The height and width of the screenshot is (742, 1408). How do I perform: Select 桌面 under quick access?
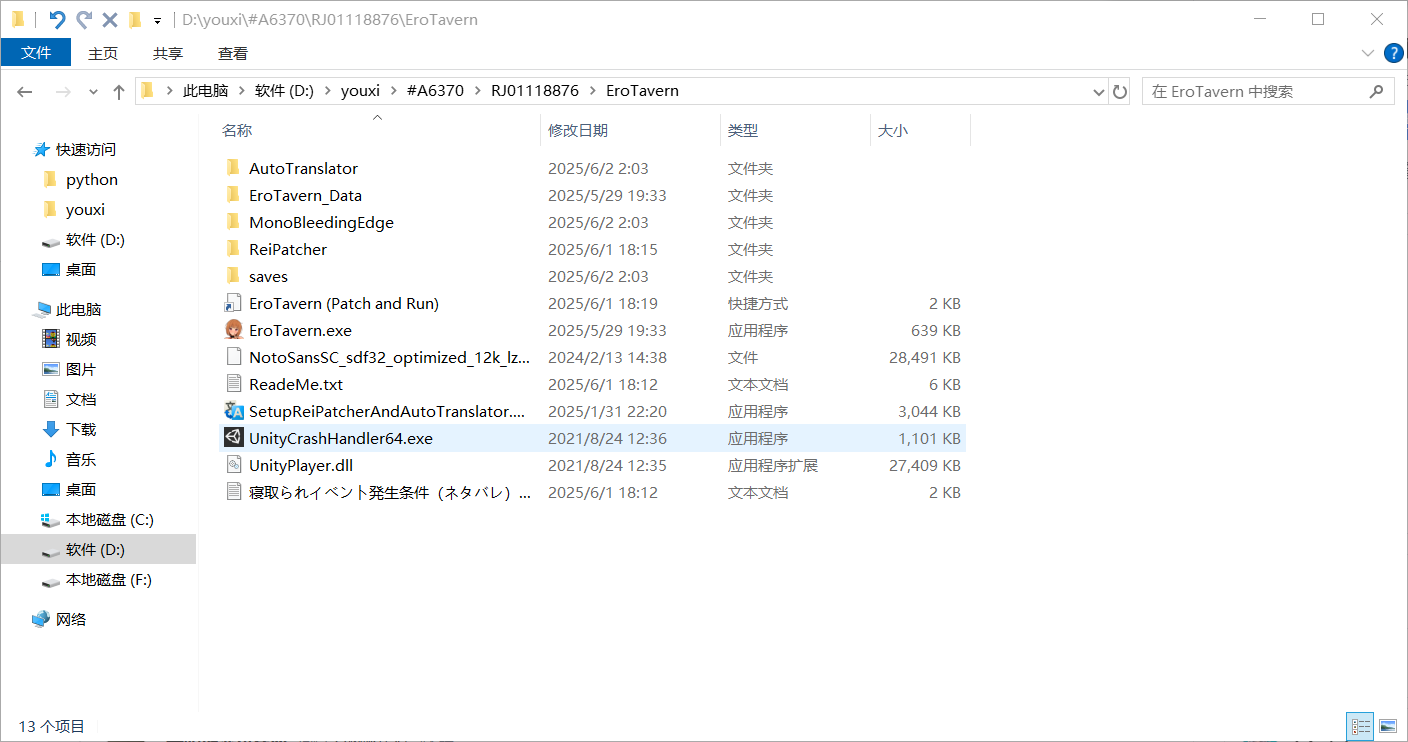[x=81, y=270]
